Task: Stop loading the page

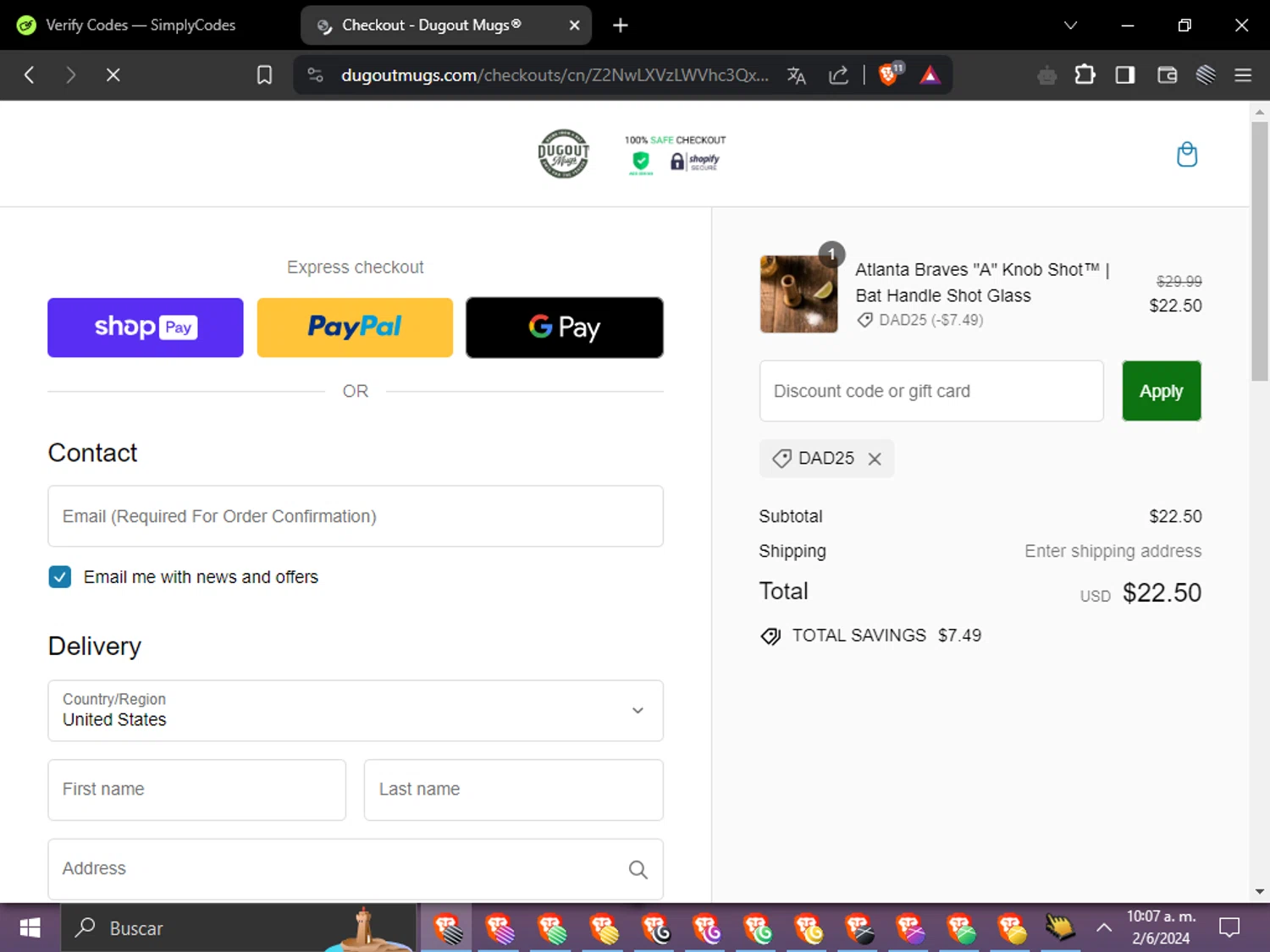Action: [x=113, y=75]
